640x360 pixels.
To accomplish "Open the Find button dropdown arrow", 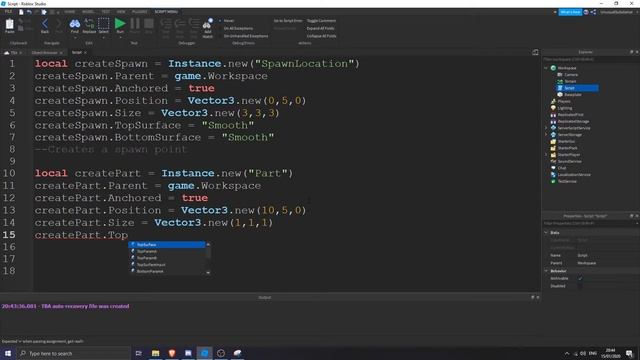I will coord(75,38).
